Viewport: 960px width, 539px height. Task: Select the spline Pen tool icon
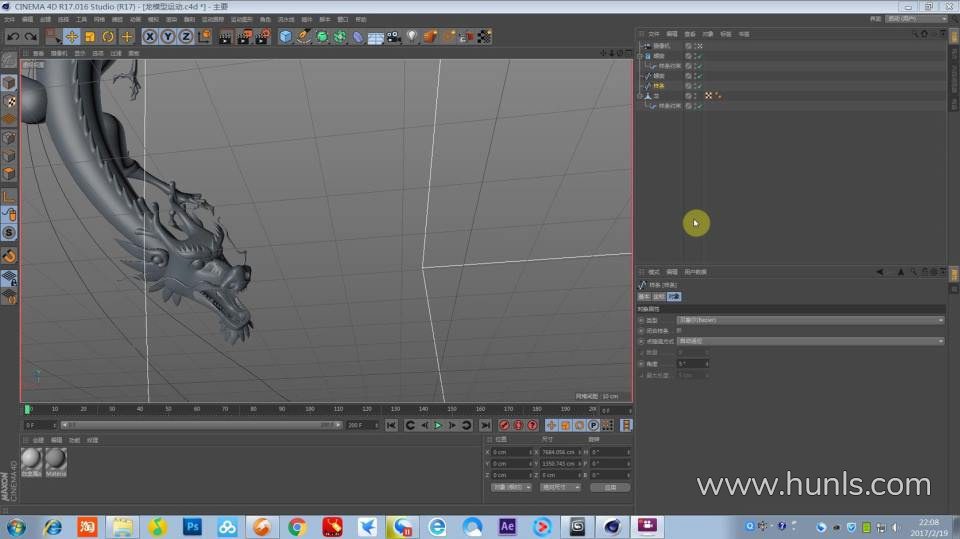304,37
